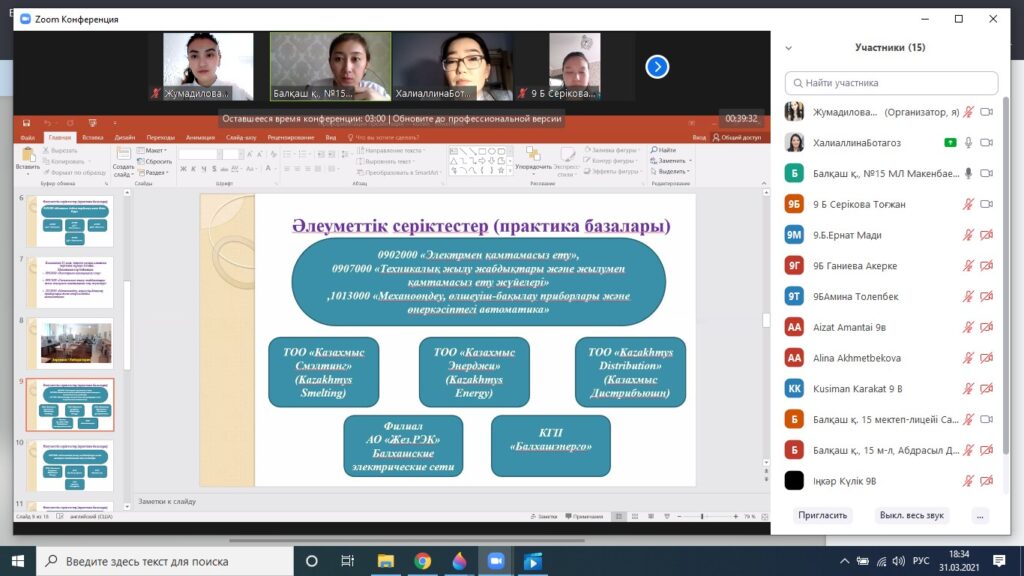This screenshot has width=1024, height=576.
Task: Select slide 10 thumbnail in slide panel
Action: pos(70,466)
